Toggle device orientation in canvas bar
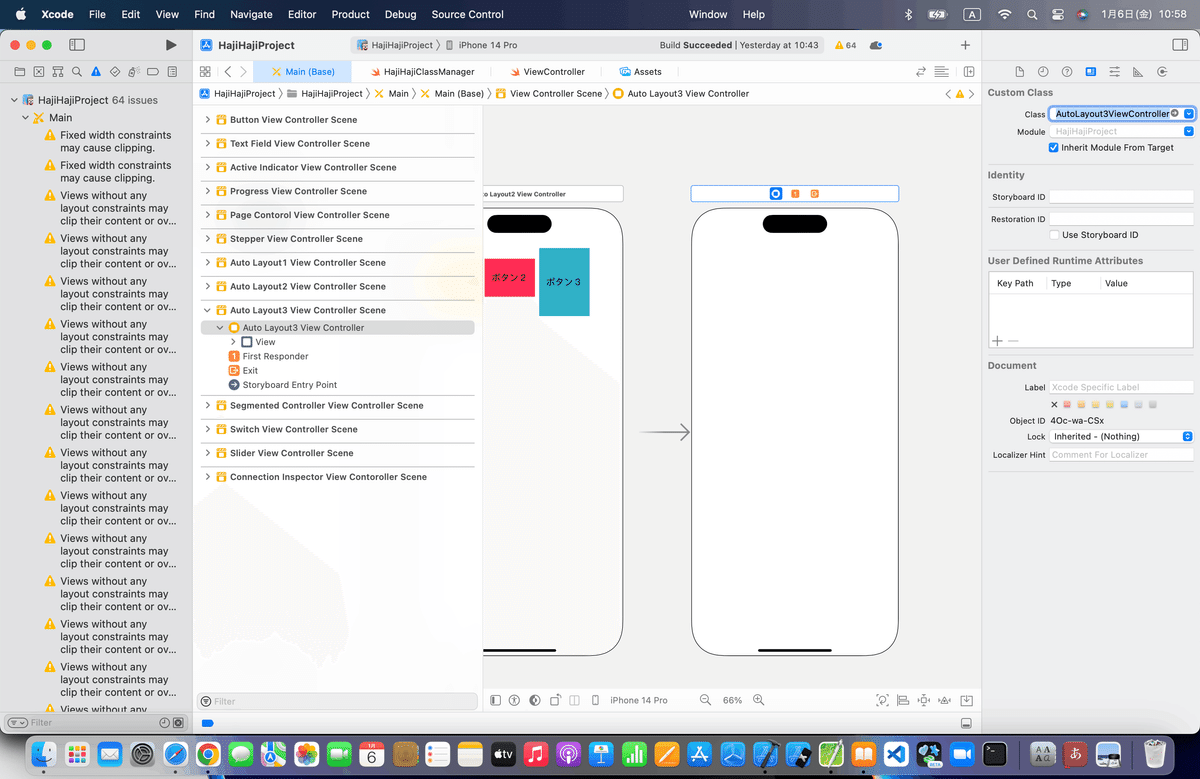The width and height of the screenshot is (1200, 779). coord(555,700)
